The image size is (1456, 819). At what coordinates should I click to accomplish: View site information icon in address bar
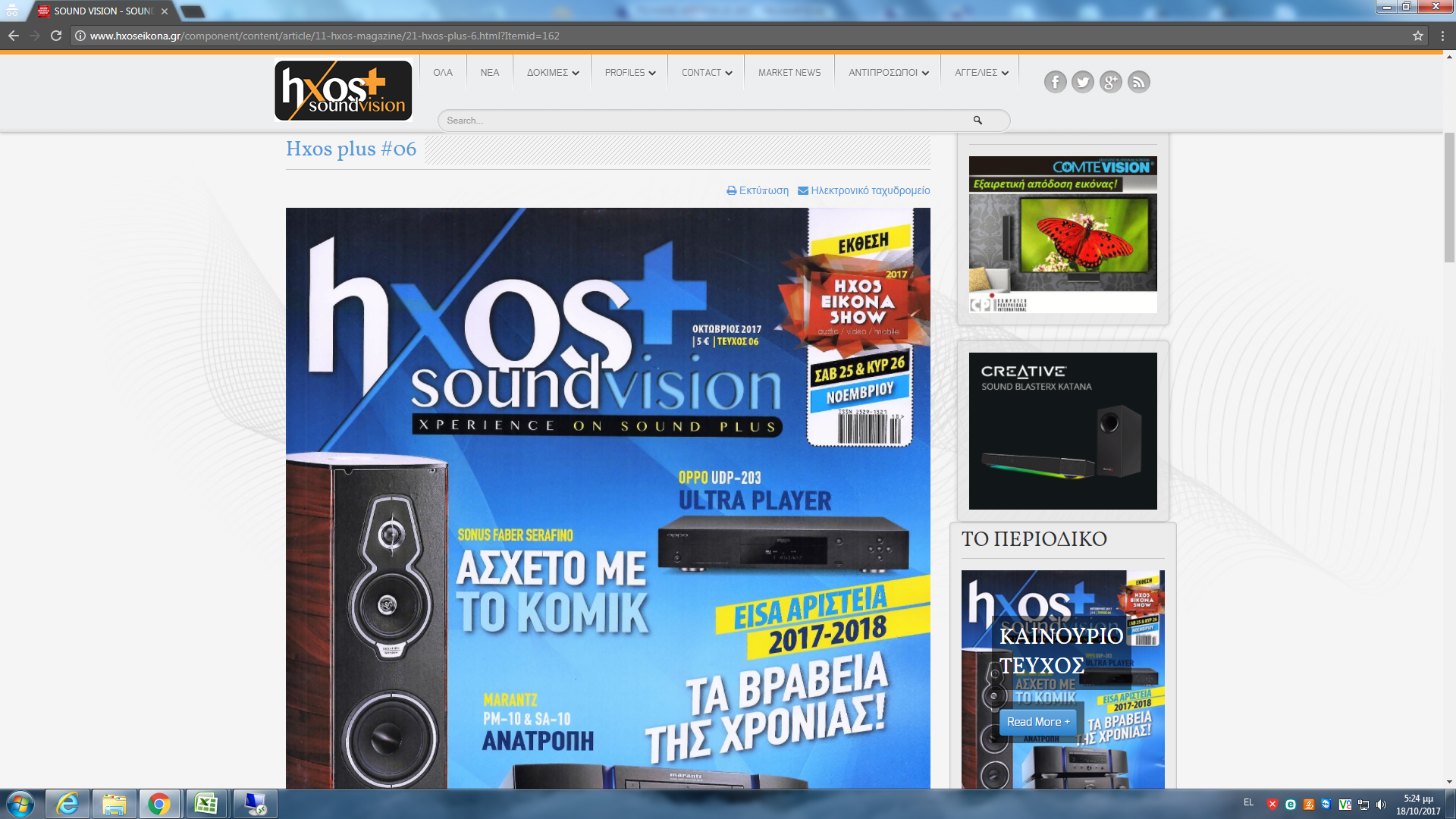(x=80, y=36)
